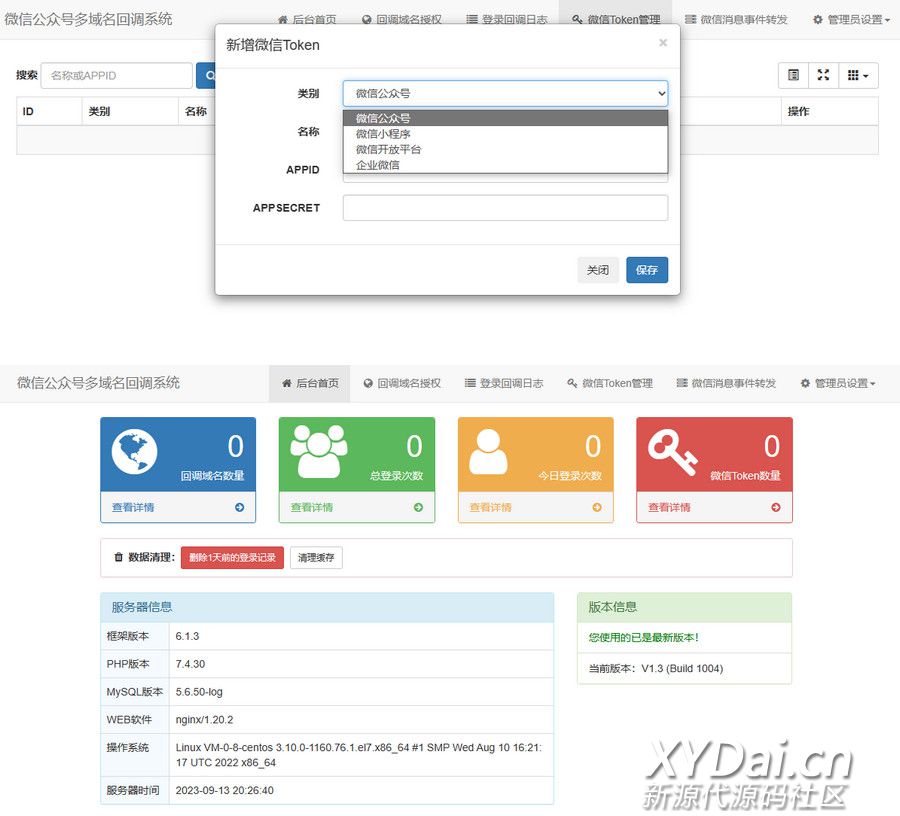Click the globe icon on 回调域名数量 card
900x816 pixels.
click(x=134, y=453)
